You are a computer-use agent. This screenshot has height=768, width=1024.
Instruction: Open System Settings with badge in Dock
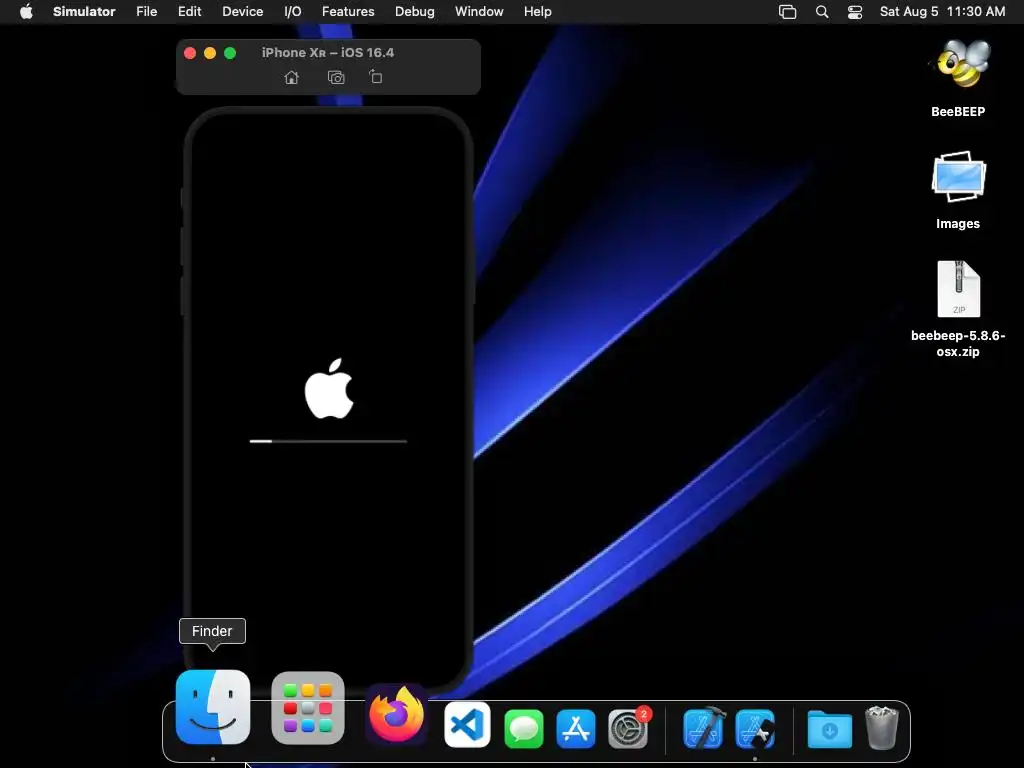coord(628,728)
